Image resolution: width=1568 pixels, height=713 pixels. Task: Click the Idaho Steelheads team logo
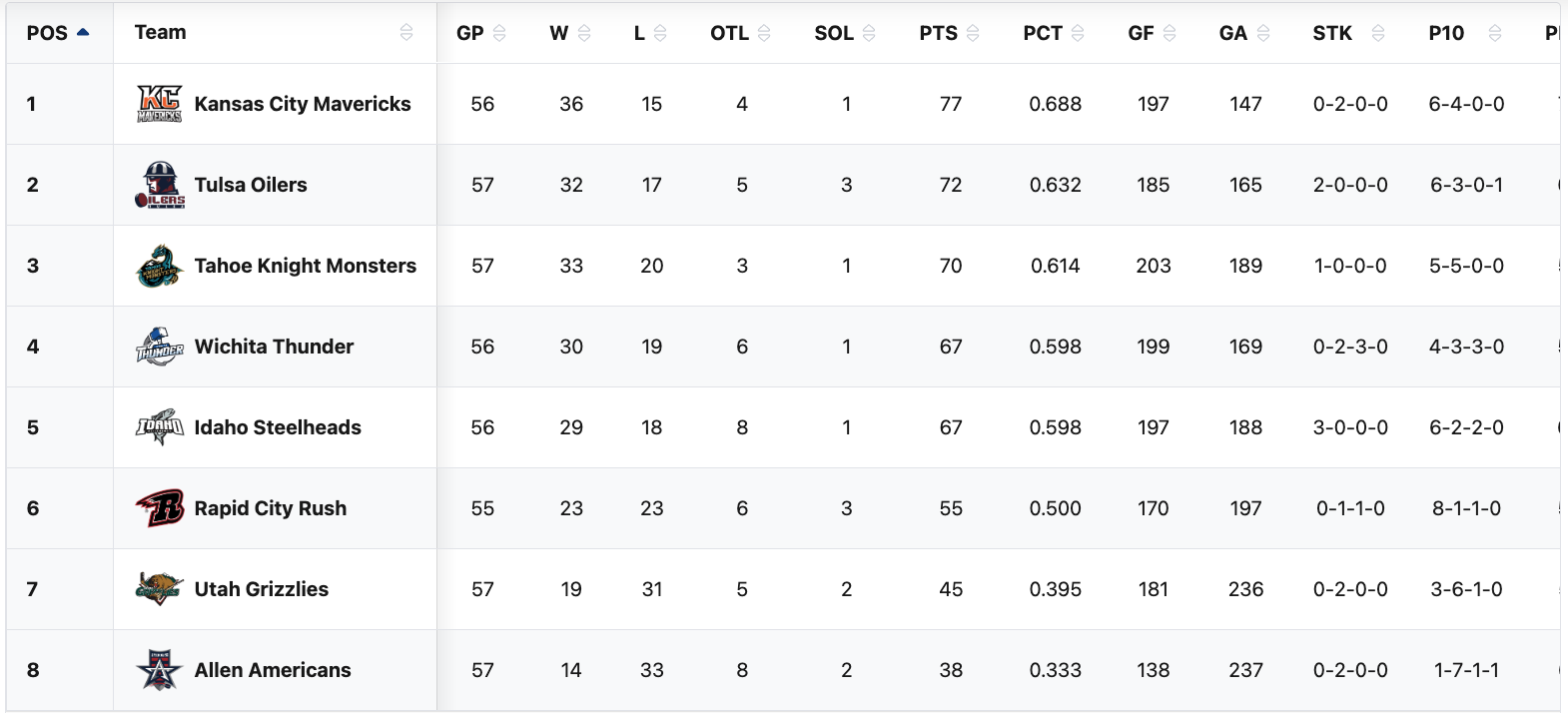[x=159, y=427]
